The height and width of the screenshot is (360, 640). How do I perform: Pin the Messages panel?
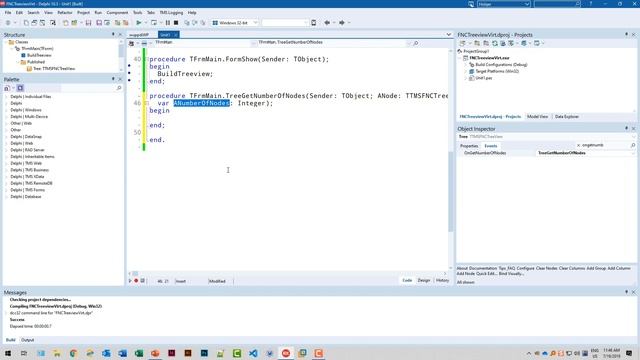tap(626, 292)
